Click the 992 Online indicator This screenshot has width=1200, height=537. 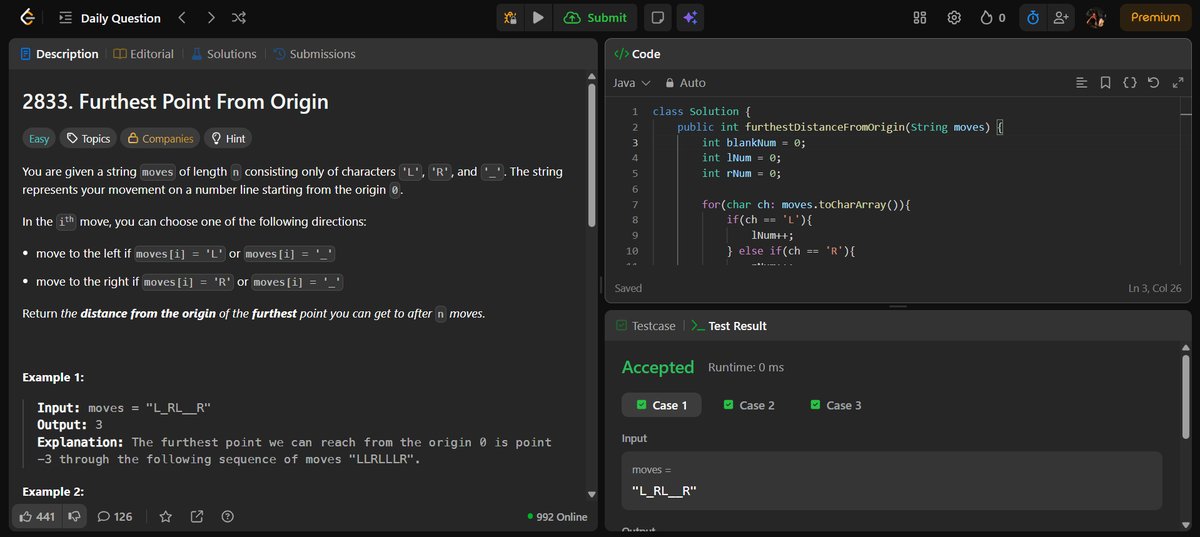(x=557, y=517)
